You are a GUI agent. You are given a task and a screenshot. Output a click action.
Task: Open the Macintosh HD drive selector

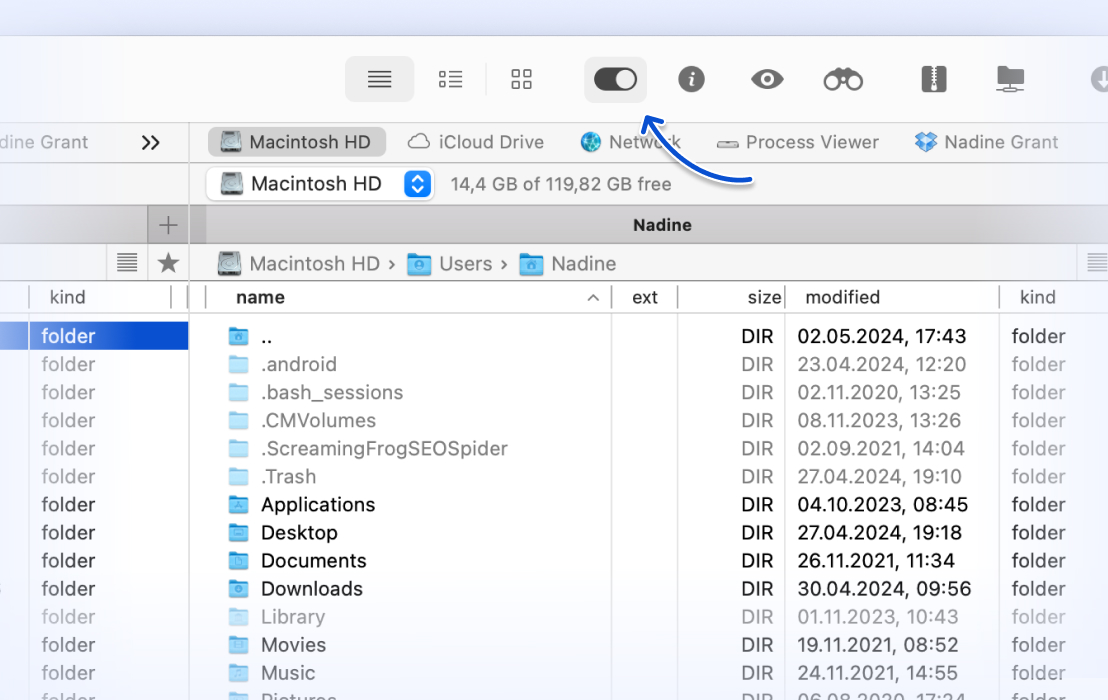pos(417,184)
